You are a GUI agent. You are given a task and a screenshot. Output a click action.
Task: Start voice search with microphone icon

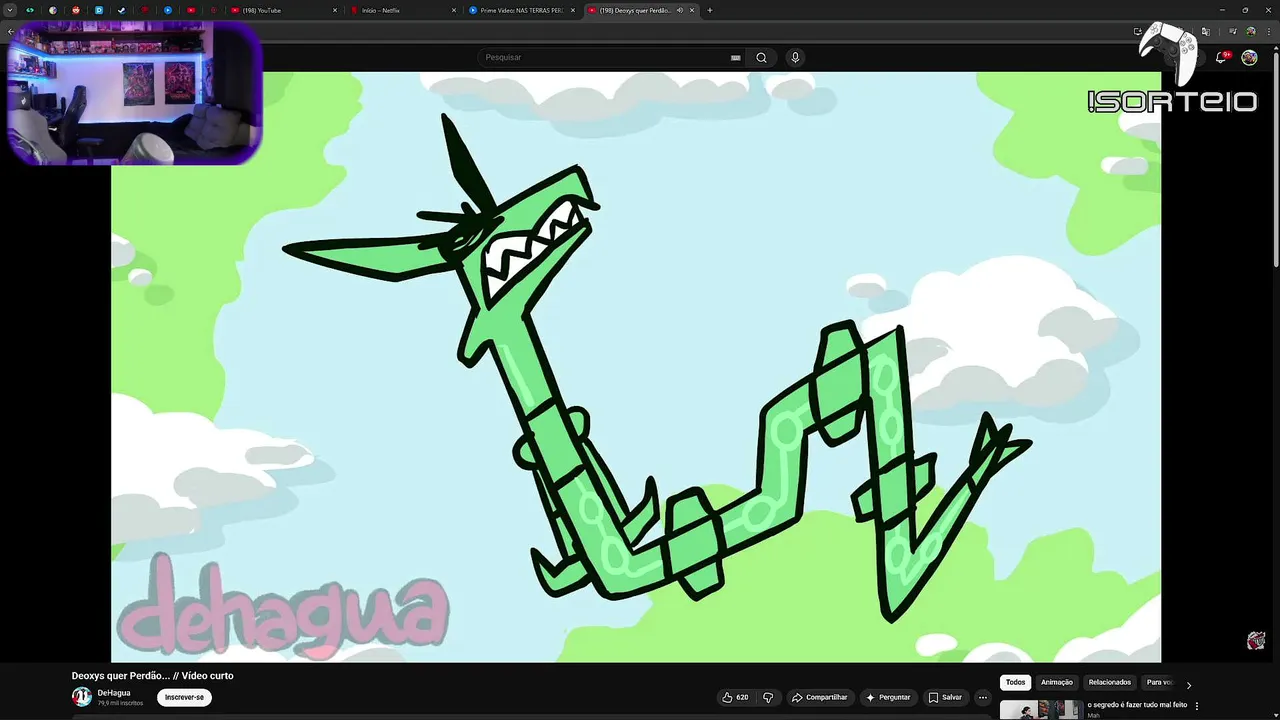point(795,57)
